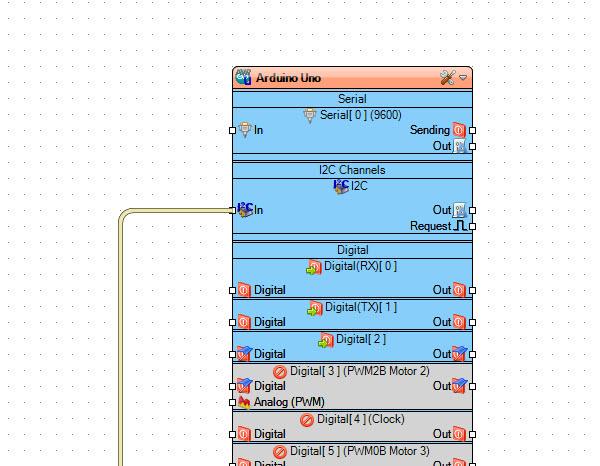Click the Analog (PWM) input pin connector
This screenshot has width=600, height=466.
click(232, 402)
